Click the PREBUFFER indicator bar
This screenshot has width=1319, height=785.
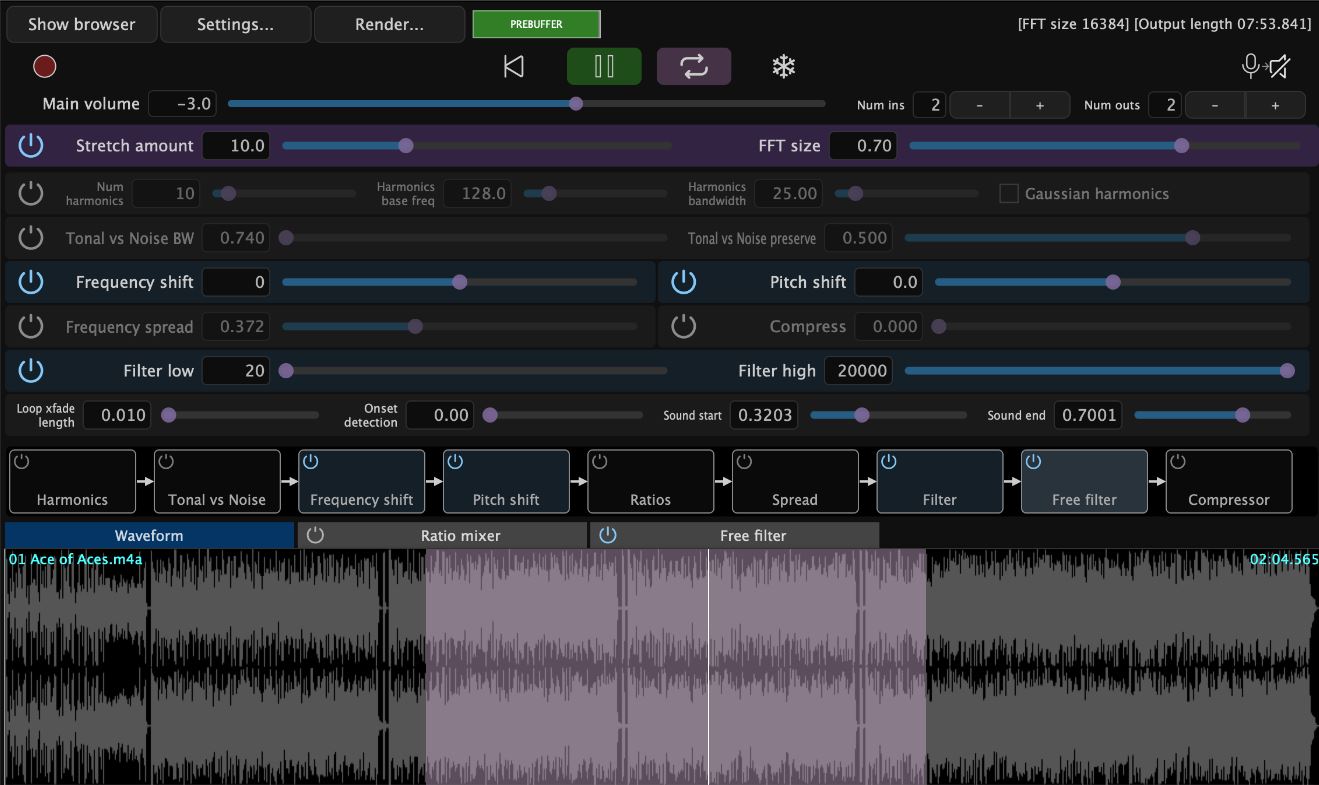pos(536,24)
